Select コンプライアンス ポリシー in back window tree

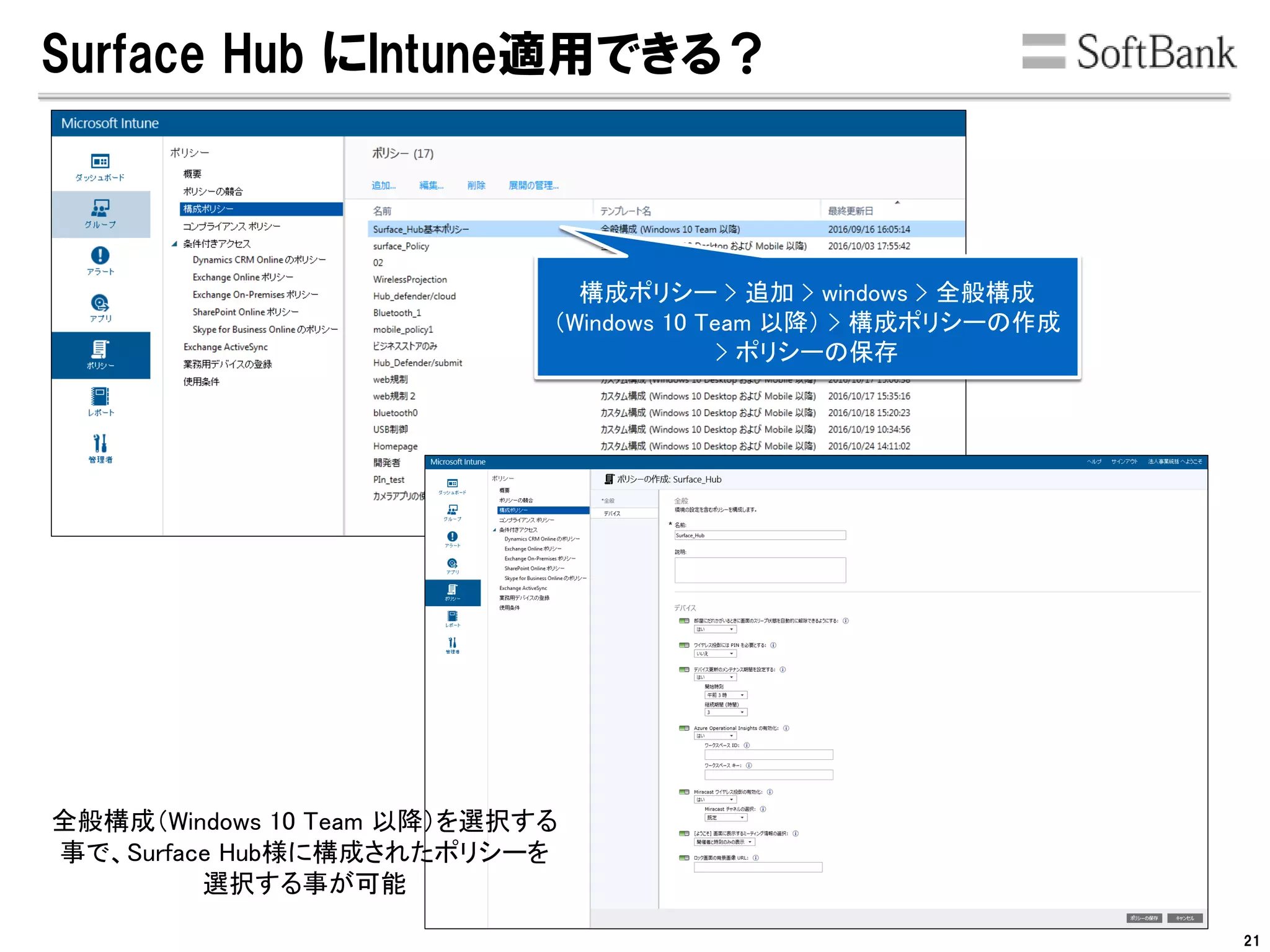pyautogui.click(x=232, y=226)
